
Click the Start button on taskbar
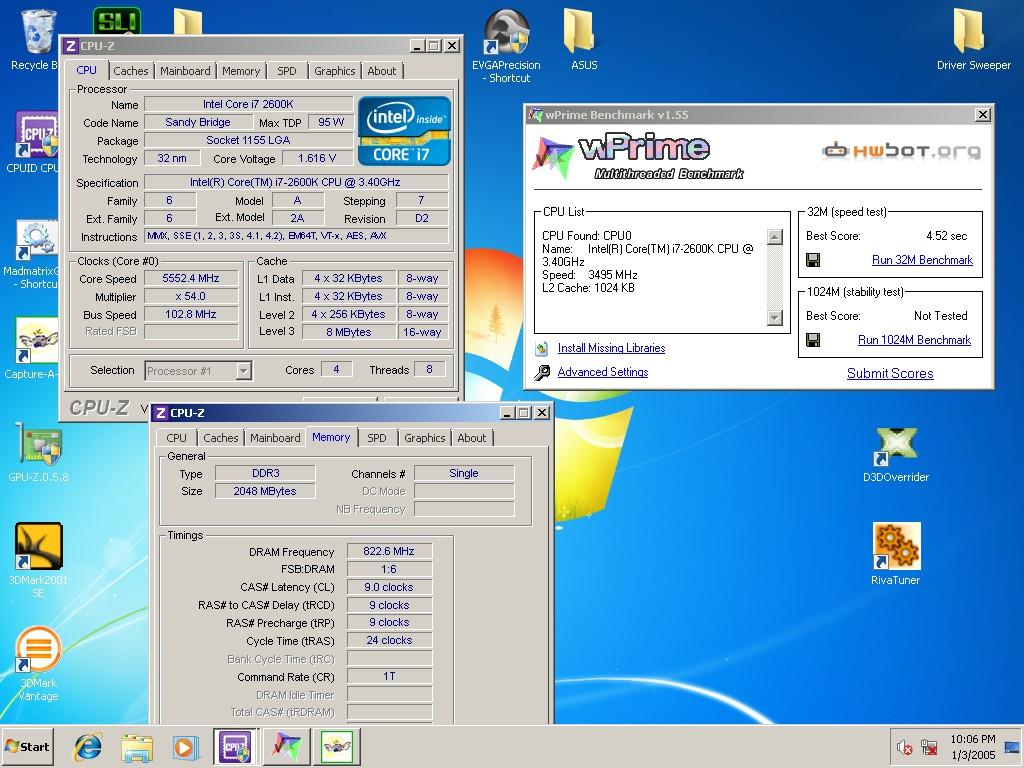coord(27,746)
